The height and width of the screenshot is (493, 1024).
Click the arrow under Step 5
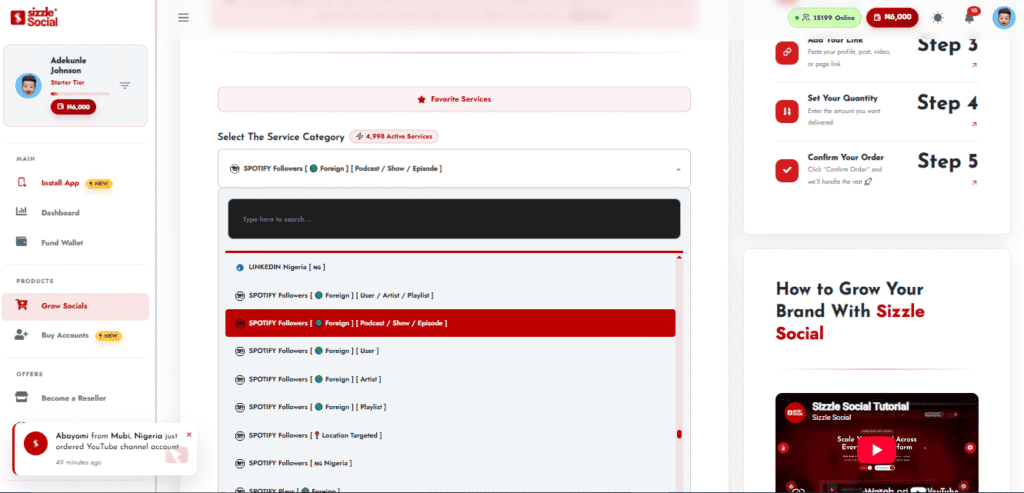point(974,183)
